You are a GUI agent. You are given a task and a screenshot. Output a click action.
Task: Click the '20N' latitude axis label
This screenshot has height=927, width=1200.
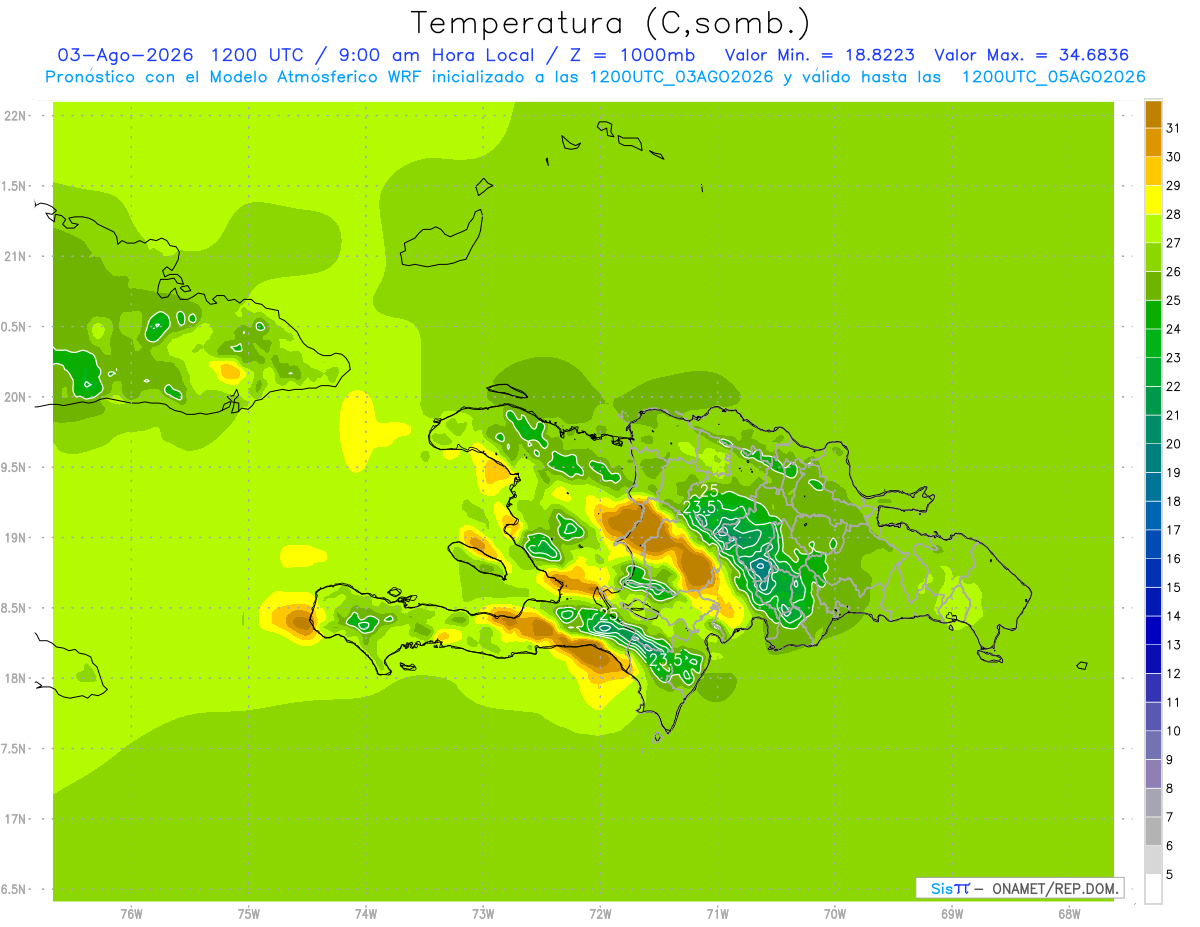[x=15, y=397]
